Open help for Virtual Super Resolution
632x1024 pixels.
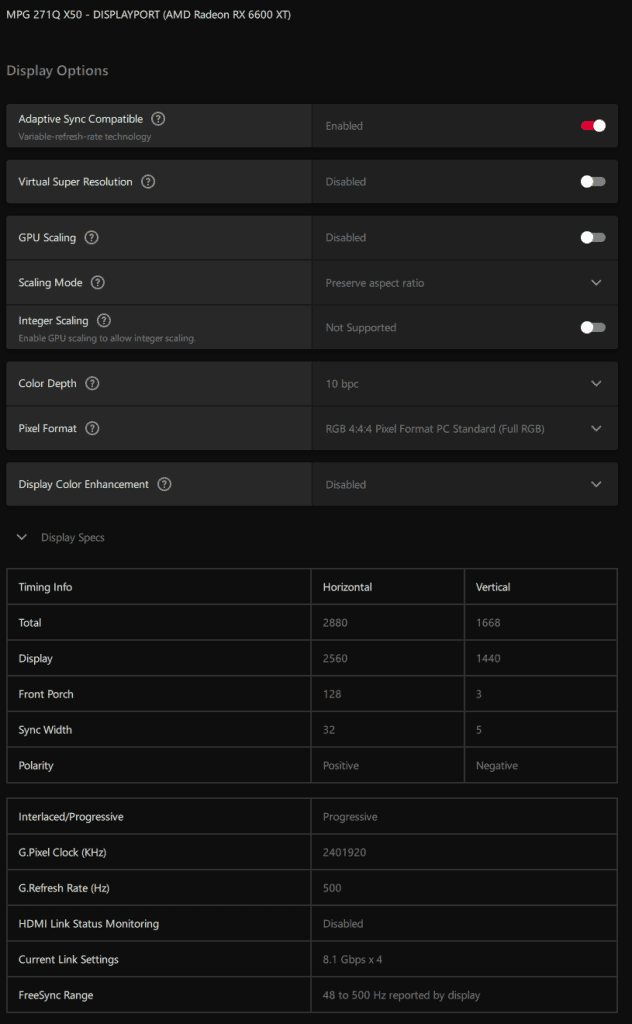146,181
